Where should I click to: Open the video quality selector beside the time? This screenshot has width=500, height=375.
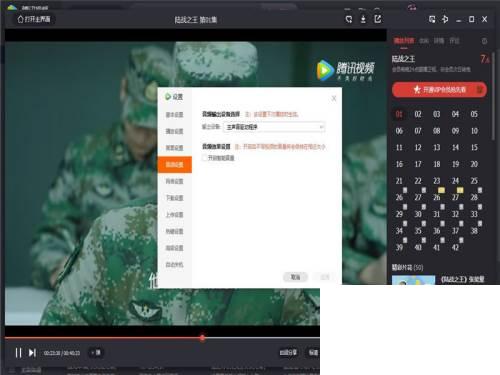coord(96,353)
